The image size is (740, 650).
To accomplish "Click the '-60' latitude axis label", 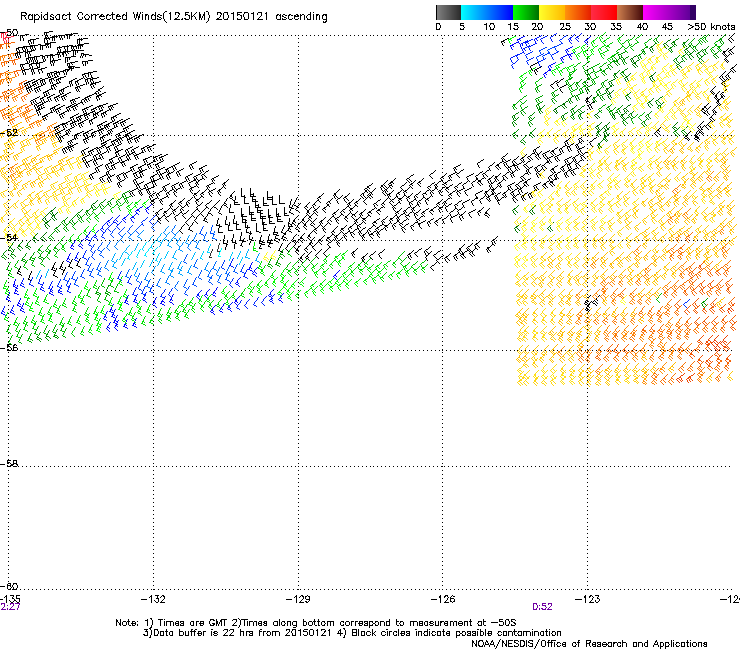I will click(9, 586).
